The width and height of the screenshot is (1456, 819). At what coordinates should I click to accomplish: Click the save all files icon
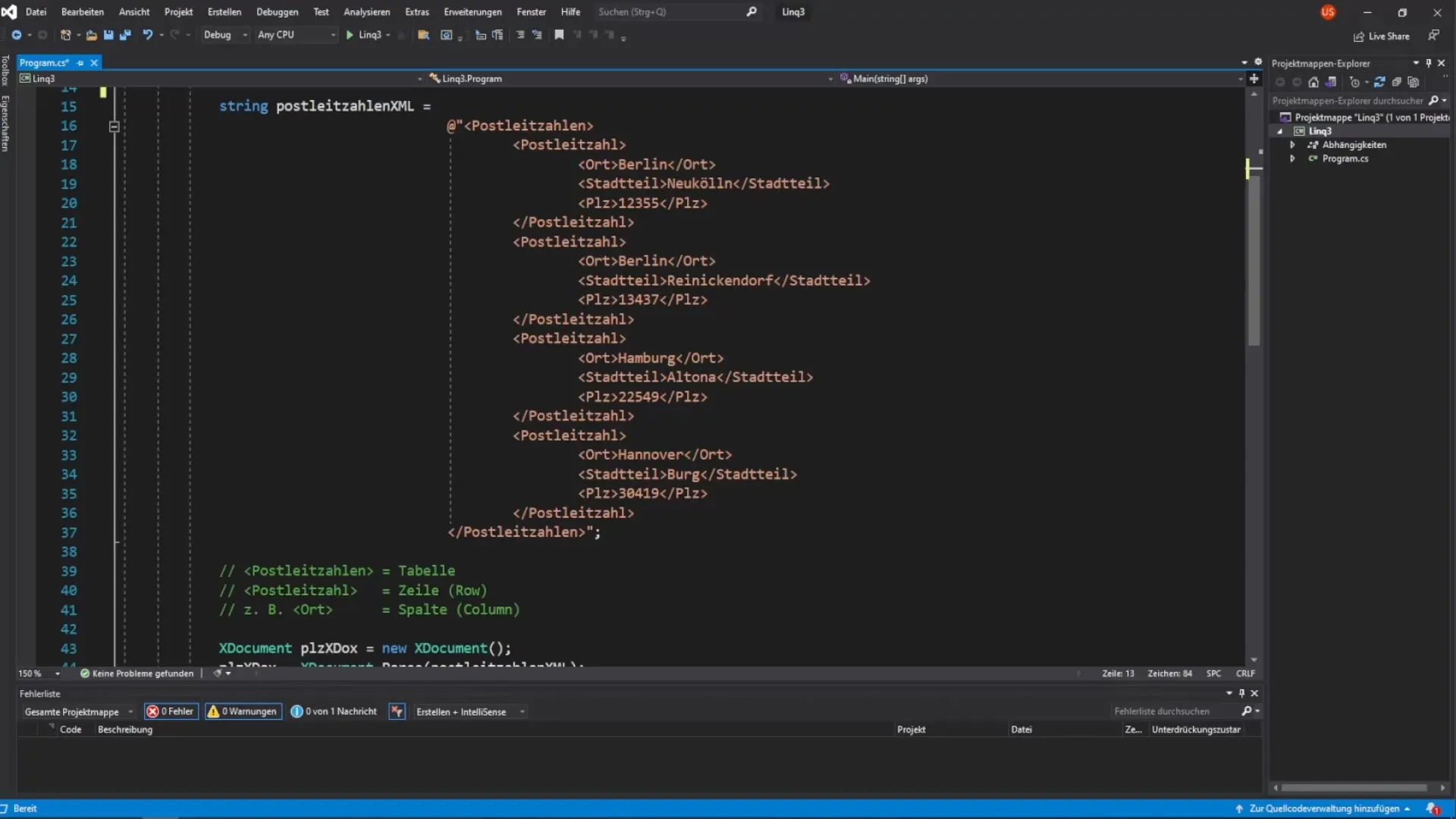click(126, 35)
